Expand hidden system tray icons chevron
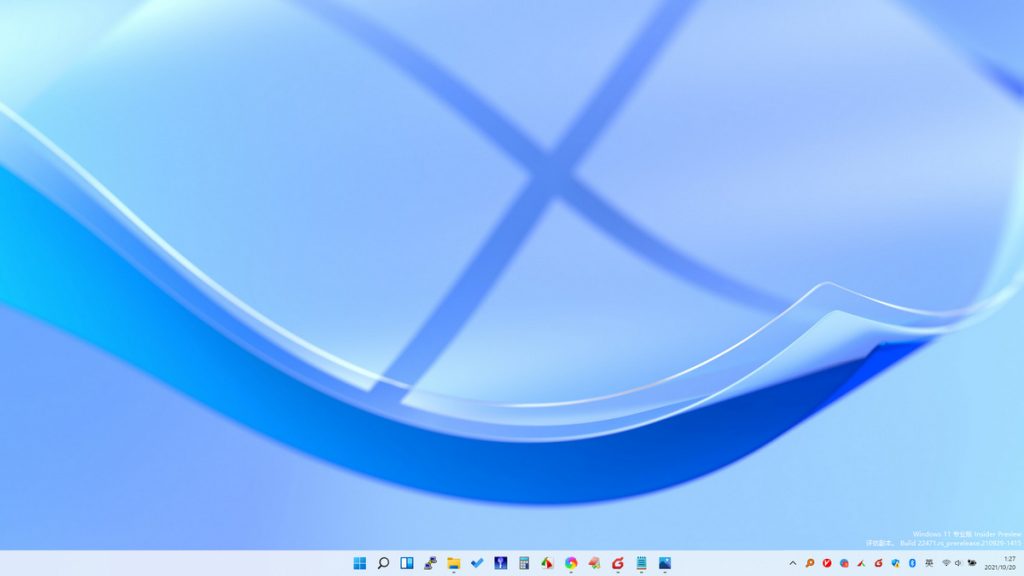 [793, 563]
